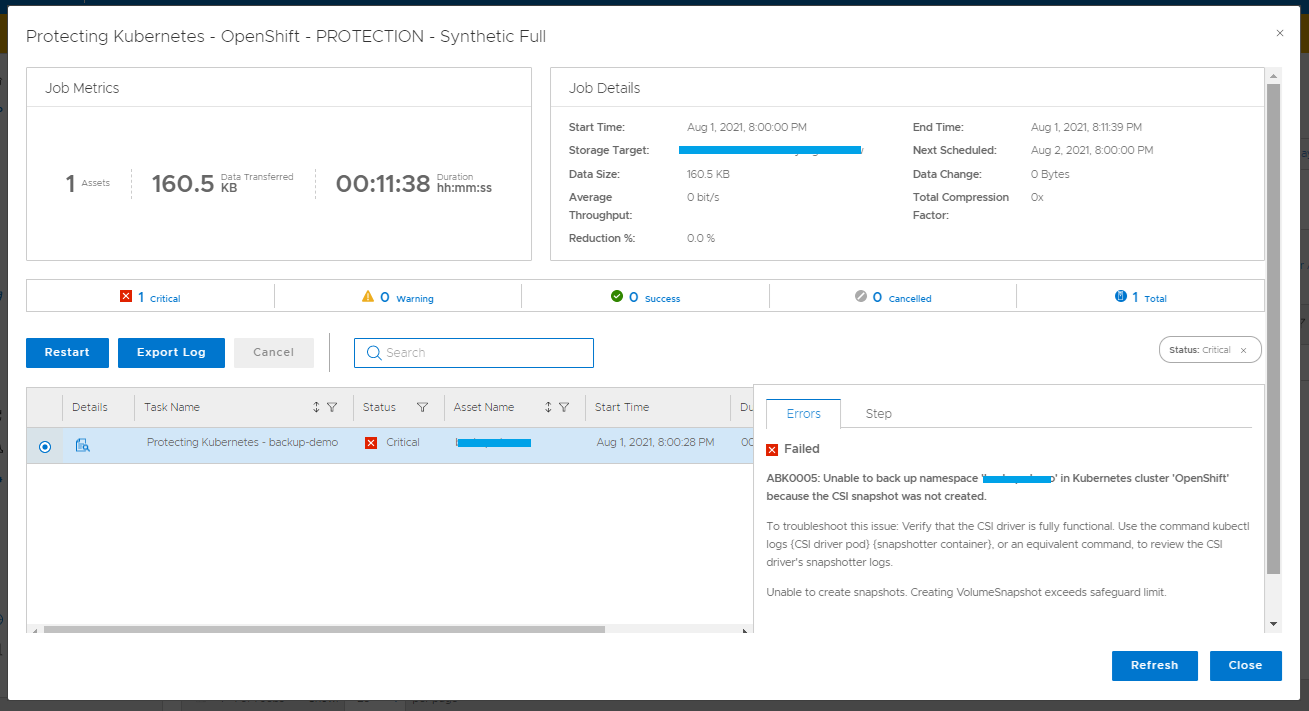Click the Asset Name sort arrows

coord(548,407)
